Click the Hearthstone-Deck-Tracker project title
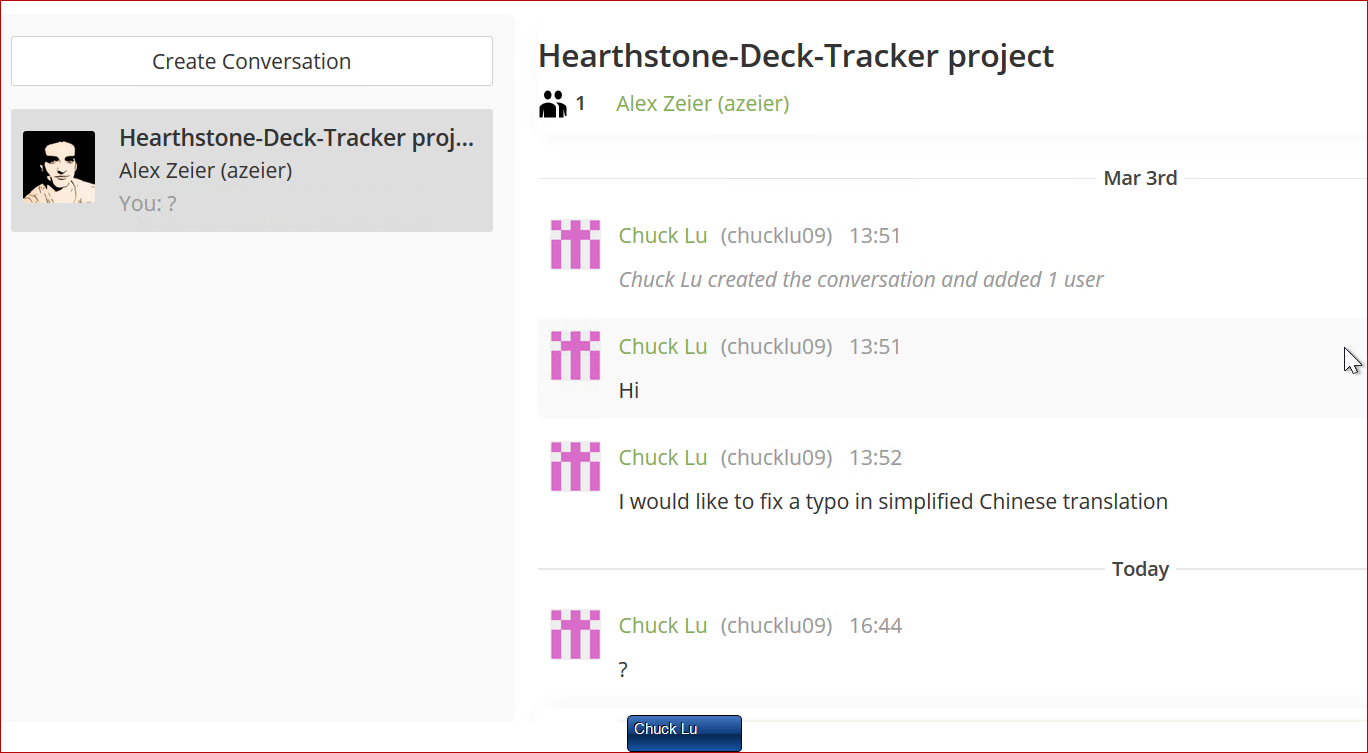Image resolution: width=1368 pixels, height=753 pixels. (x=796, y=56)
